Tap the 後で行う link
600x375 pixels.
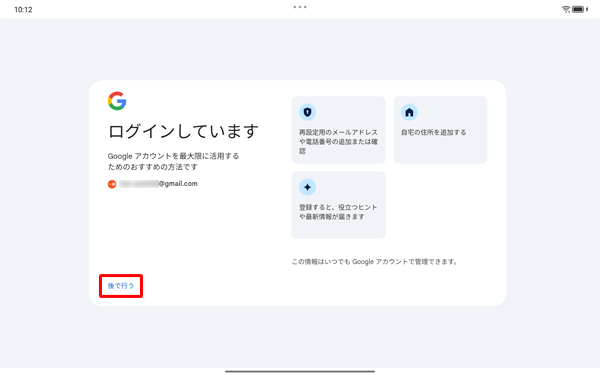(x=121, y=286)
